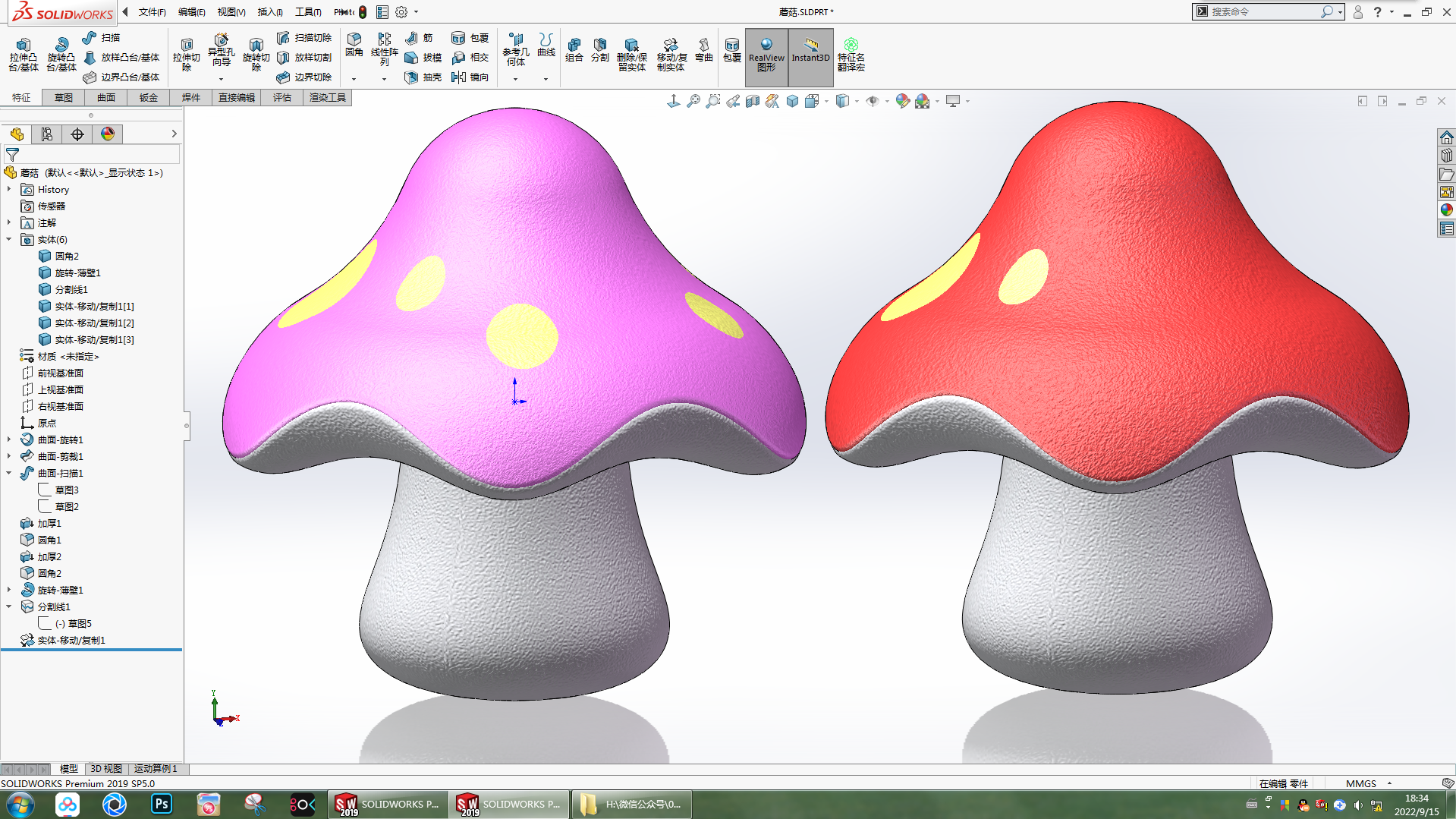Open the Windows Start button
The width and height of the screenshot is (1456, 819).
(x=20, y=805)
